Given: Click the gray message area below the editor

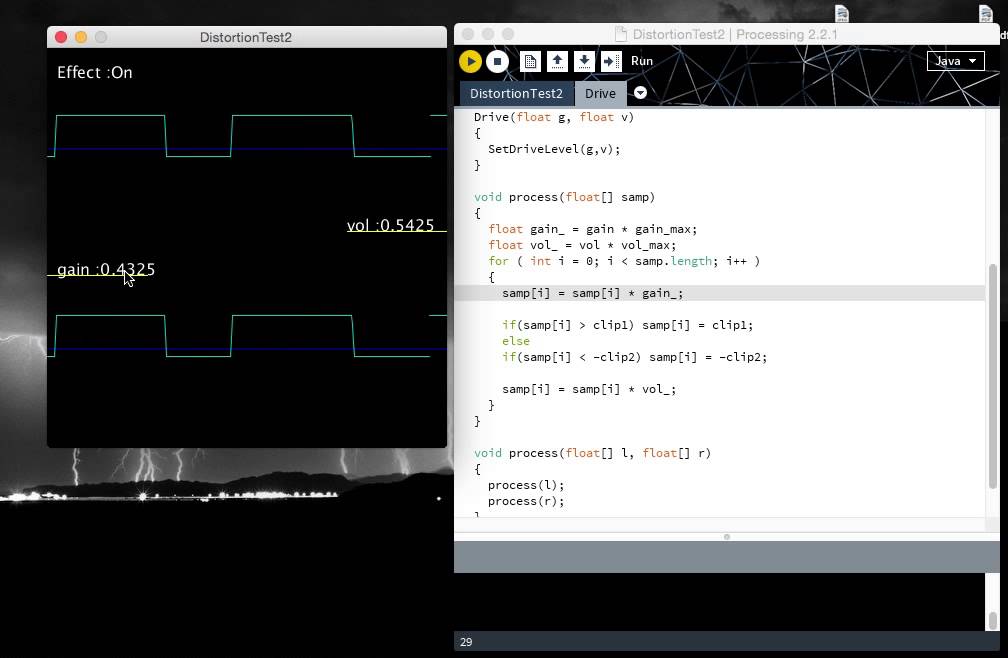Looking at the screenshot, I should (x=726, y=556).
